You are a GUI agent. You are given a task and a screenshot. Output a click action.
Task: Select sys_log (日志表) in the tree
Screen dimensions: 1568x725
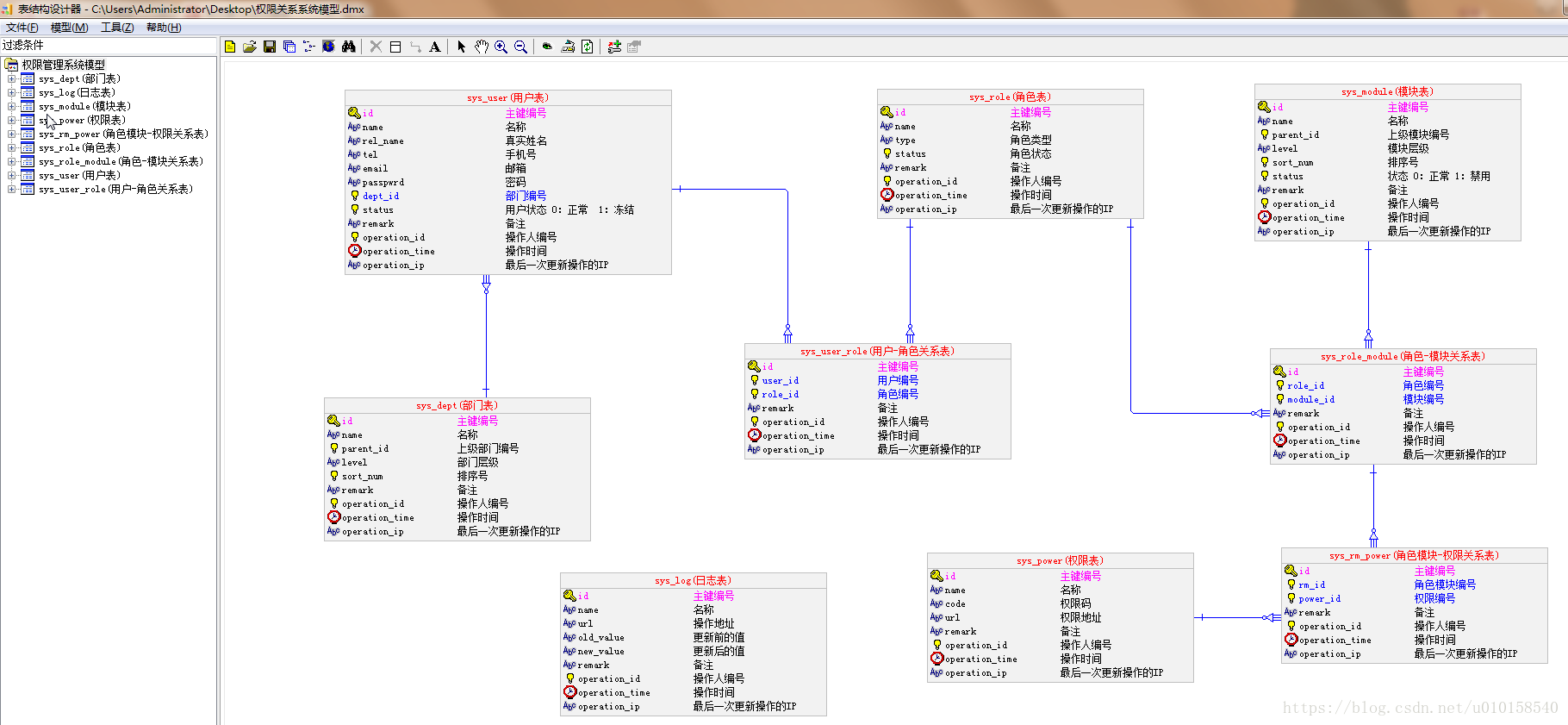point(77,92)
